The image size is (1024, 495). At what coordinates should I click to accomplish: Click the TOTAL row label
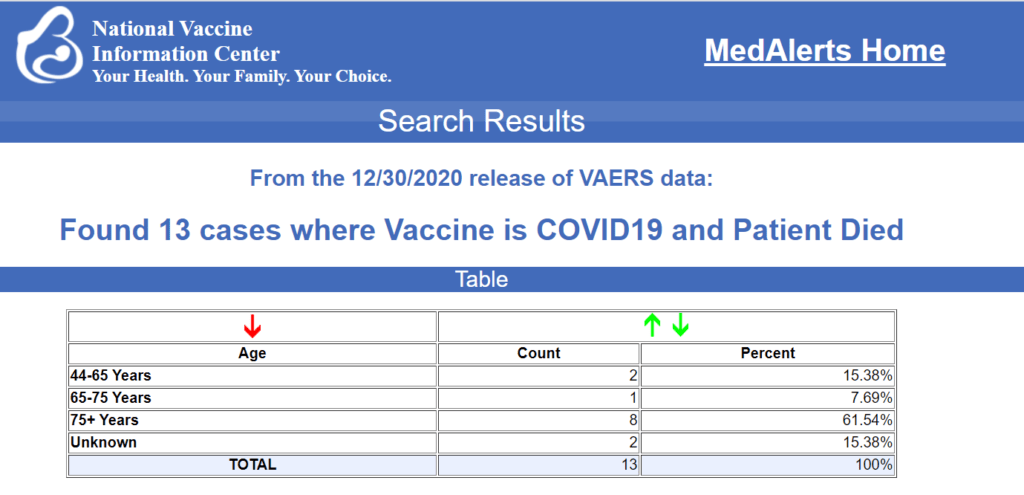click(x=252, y=465)
